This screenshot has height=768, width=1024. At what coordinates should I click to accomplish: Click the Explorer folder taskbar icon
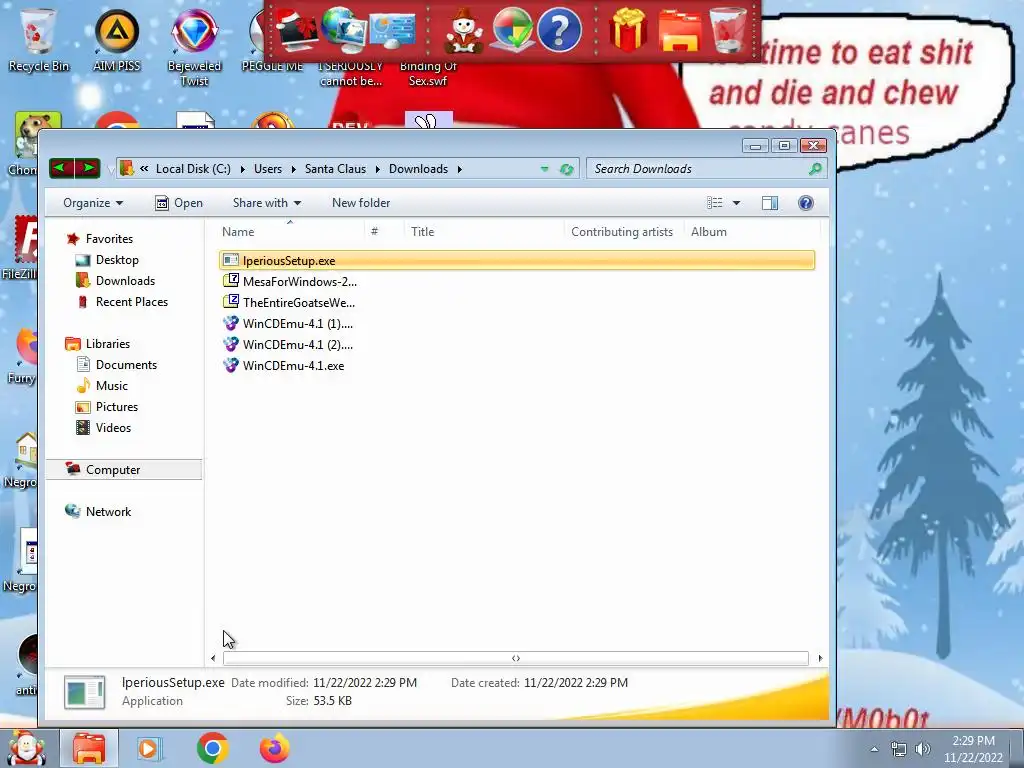pos(89,748)
